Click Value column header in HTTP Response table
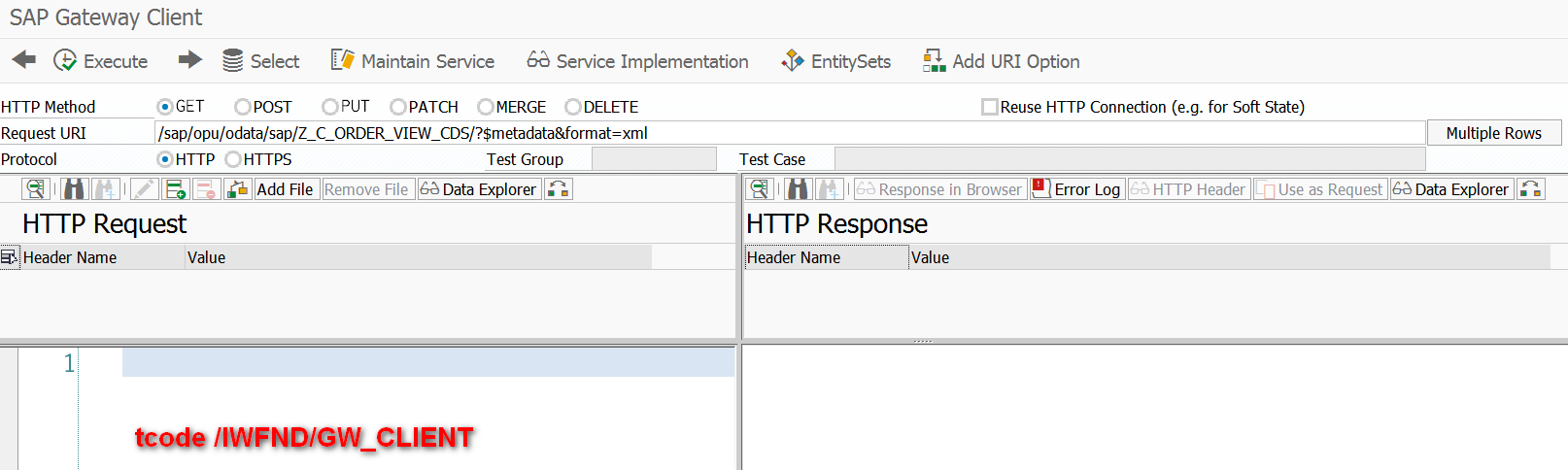Image resolution: width=1568 pixels, height=470 pixels. point(1230,257)
